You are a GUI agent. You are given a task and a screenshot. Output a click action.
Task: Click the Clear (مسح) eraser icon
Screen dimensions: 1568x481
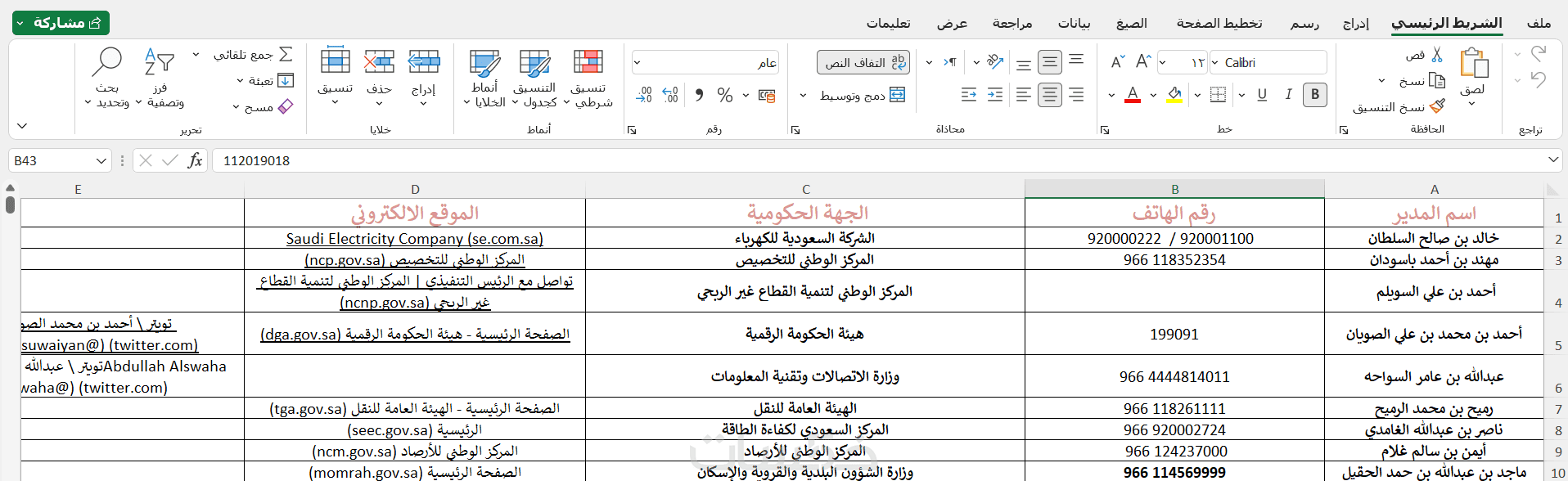[x=286, y=106]
